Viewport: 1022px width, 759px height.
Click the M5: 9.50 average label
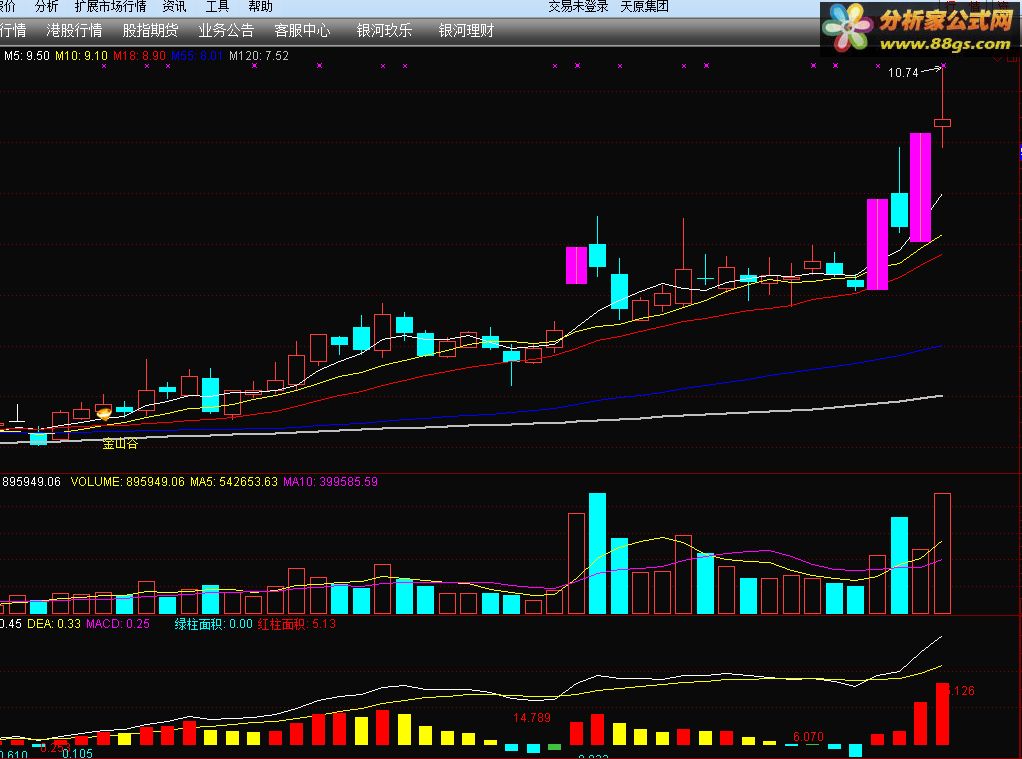coord(27,56)
